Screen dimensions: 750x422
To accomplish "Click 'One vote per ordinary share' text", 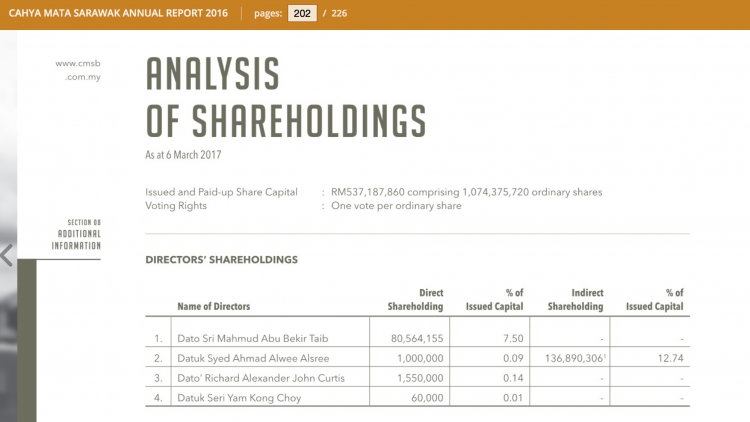I will (x=396, y=206).
